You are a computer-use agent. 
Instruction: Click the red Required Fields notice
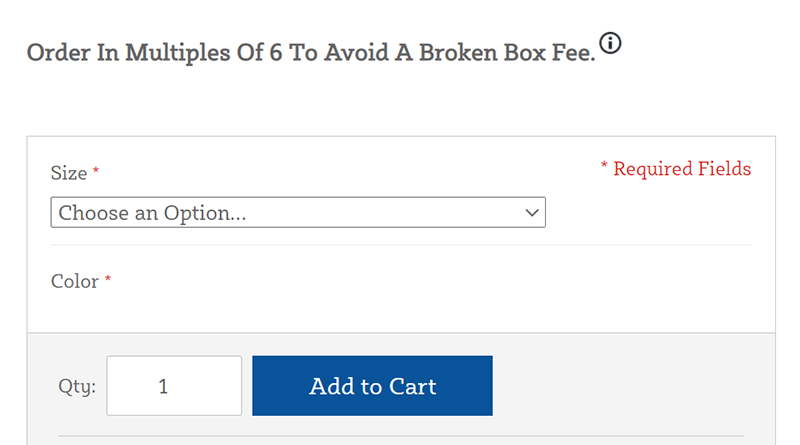[676, 168]
